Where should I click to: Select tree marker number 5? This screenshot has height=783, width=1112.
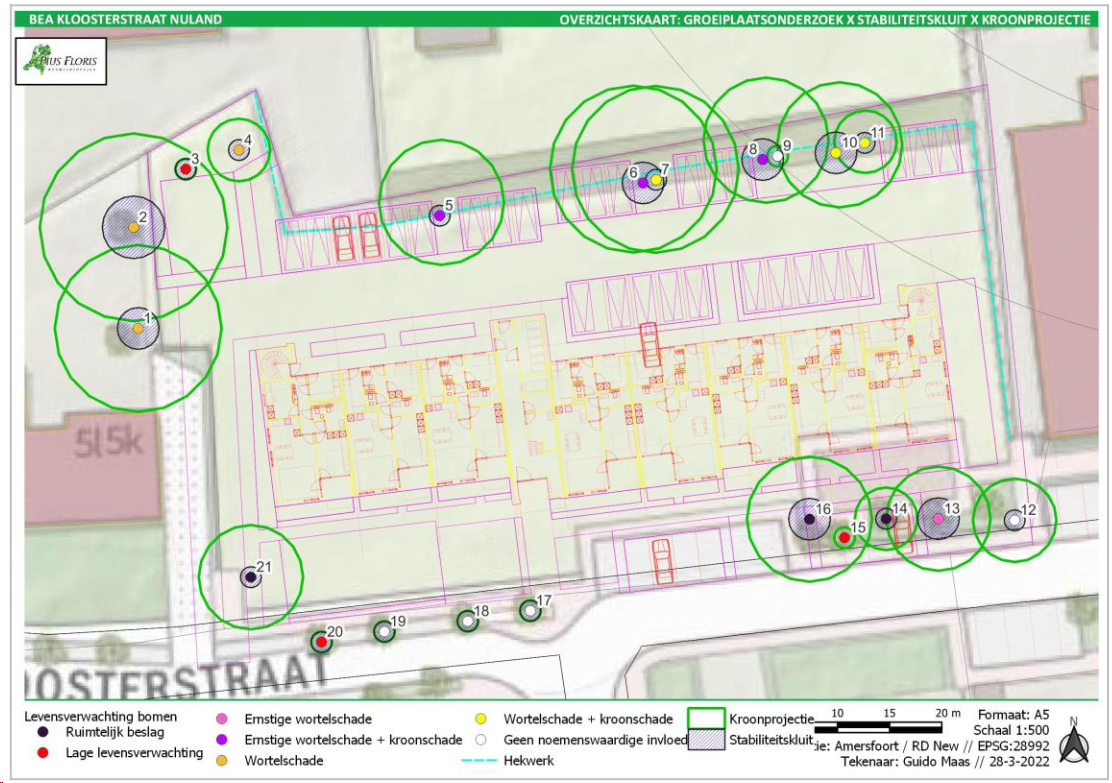[x=440, y=215]
